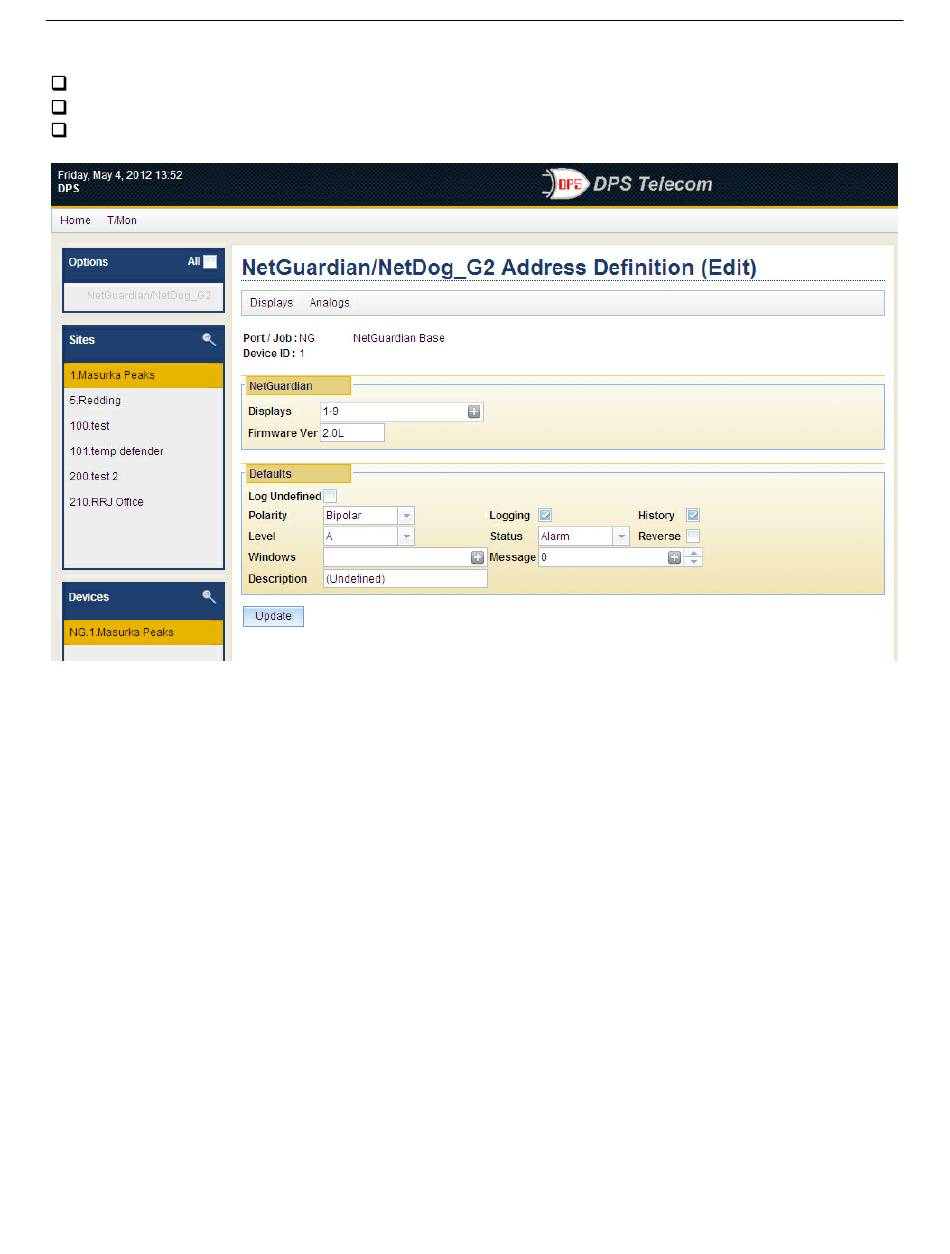
Task: Click the Update button
Action: pos(273,616)
